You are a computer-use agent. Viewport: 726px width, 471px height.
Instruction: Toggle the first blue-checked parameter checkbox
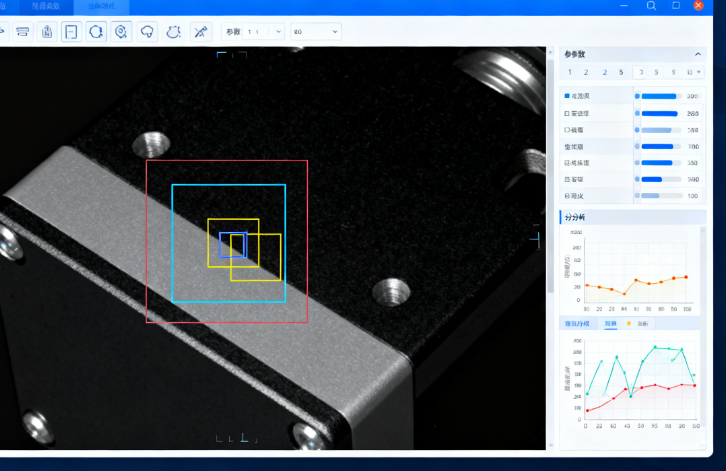tap(567, 96)
